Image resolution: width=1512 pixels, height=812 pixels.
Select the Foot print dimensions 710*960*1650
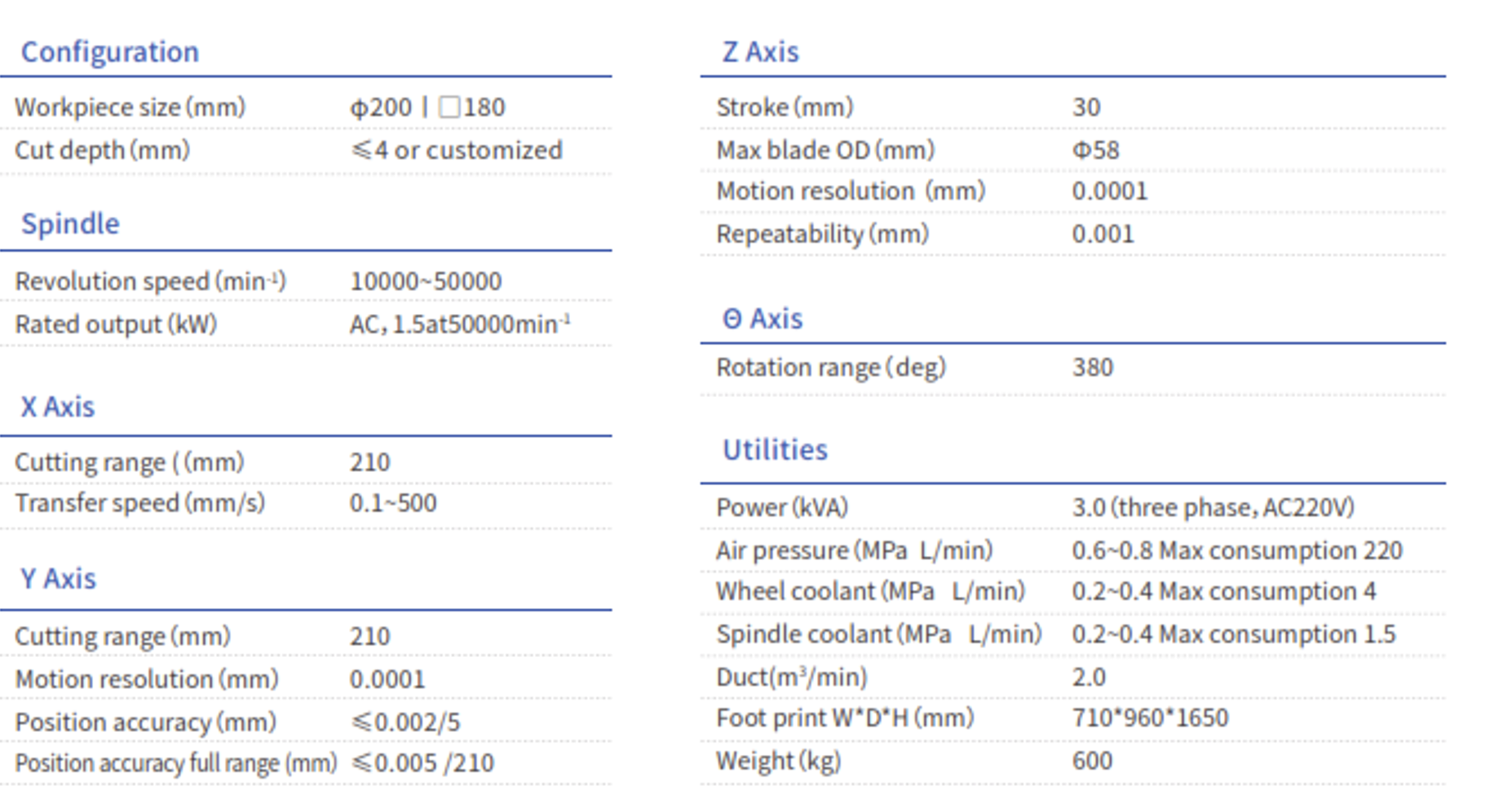(1150, 718)
